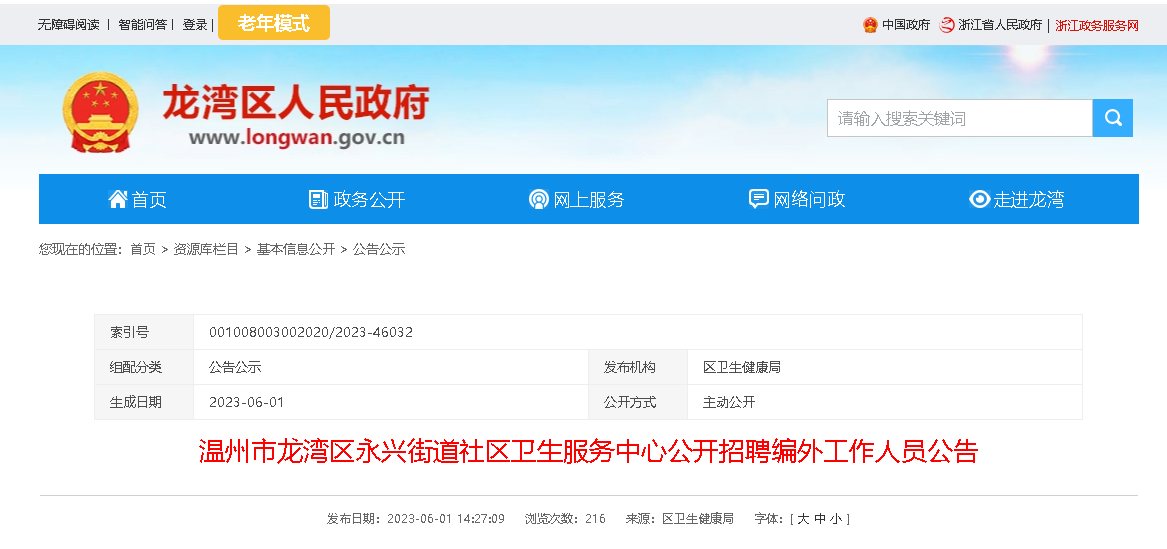Click the 索引号 label cell

144,333
